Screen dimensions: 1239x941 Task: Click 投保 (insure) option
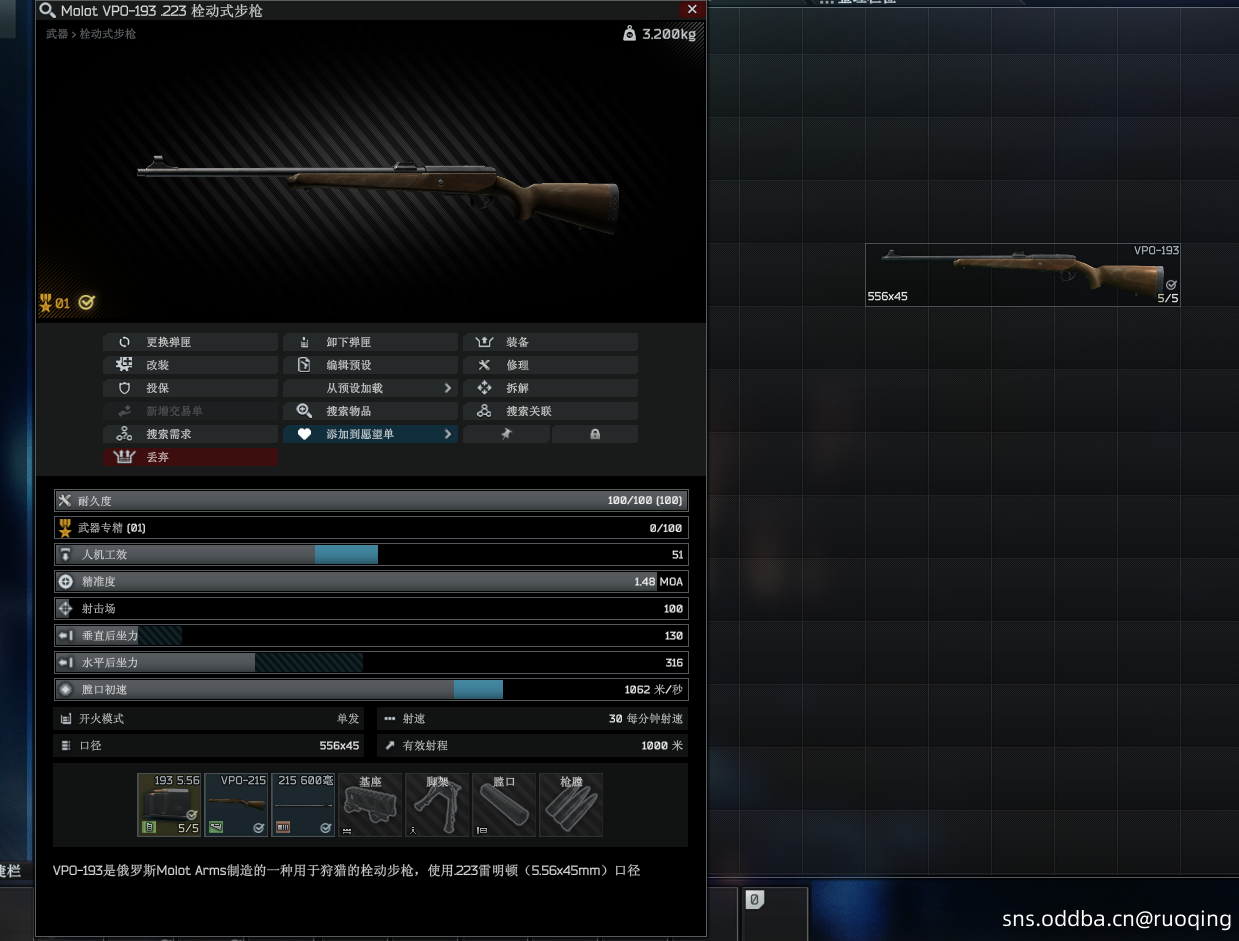[190, 388]
